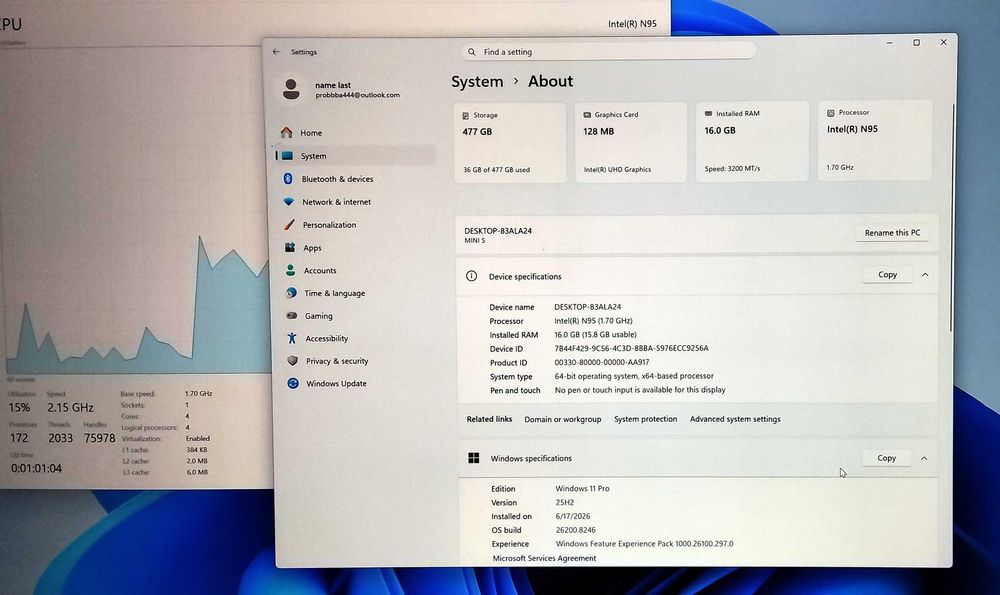The width and height of the screenshot is (1000, 595).
Task: Click the search magnifier icon
Action: pyautogui.click(x=471, y=52)
